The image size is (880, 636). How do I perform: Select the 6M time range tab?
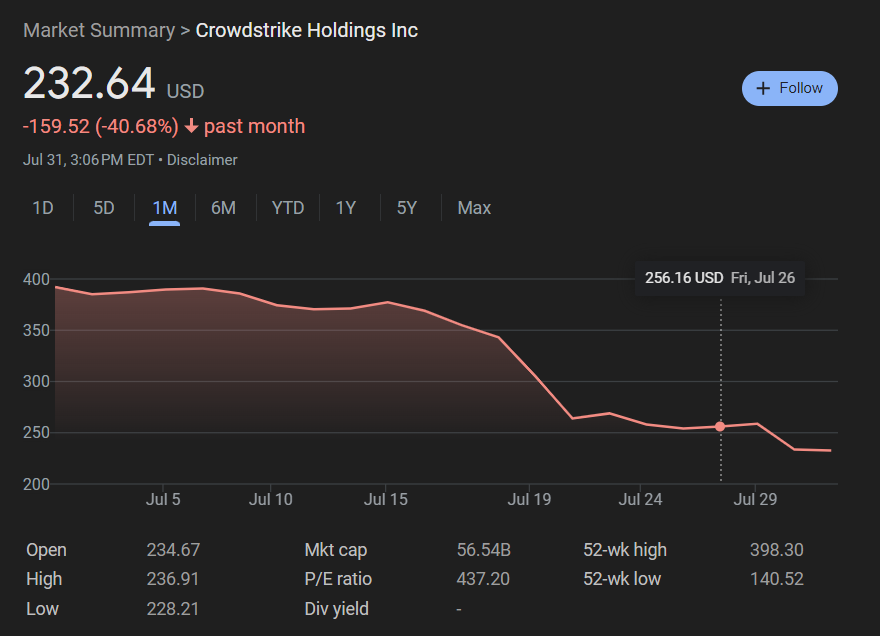click(223, 208)
